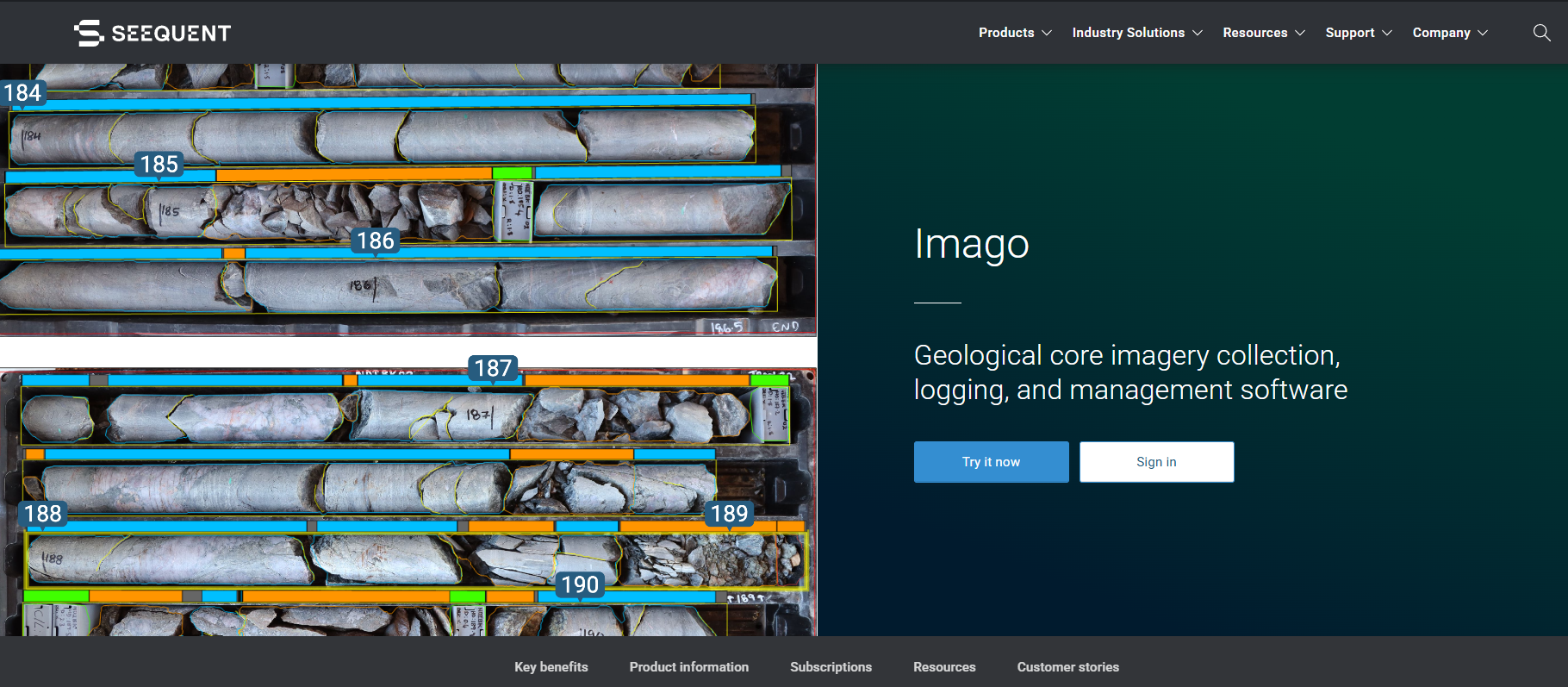The image size is (1568, 687).
Task: Select Resources in the bottom section bar
Action: (x=945, y=667)
